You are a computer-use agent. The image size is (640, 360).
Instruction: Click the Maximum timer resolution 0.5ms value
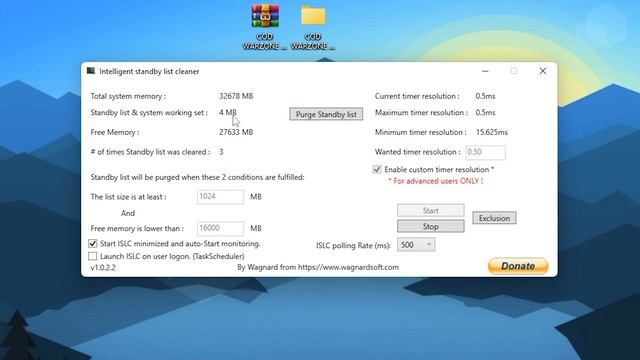tap(485, 113)
